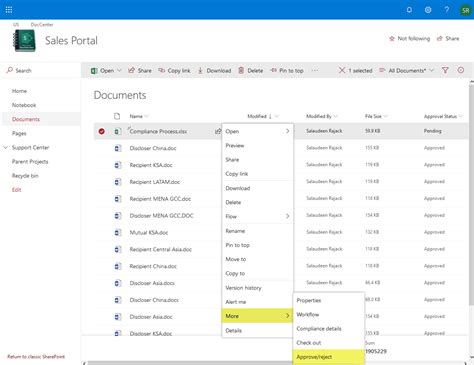Click Return to classic SharePoint link
474x365 pixels.
coord(36,357)
